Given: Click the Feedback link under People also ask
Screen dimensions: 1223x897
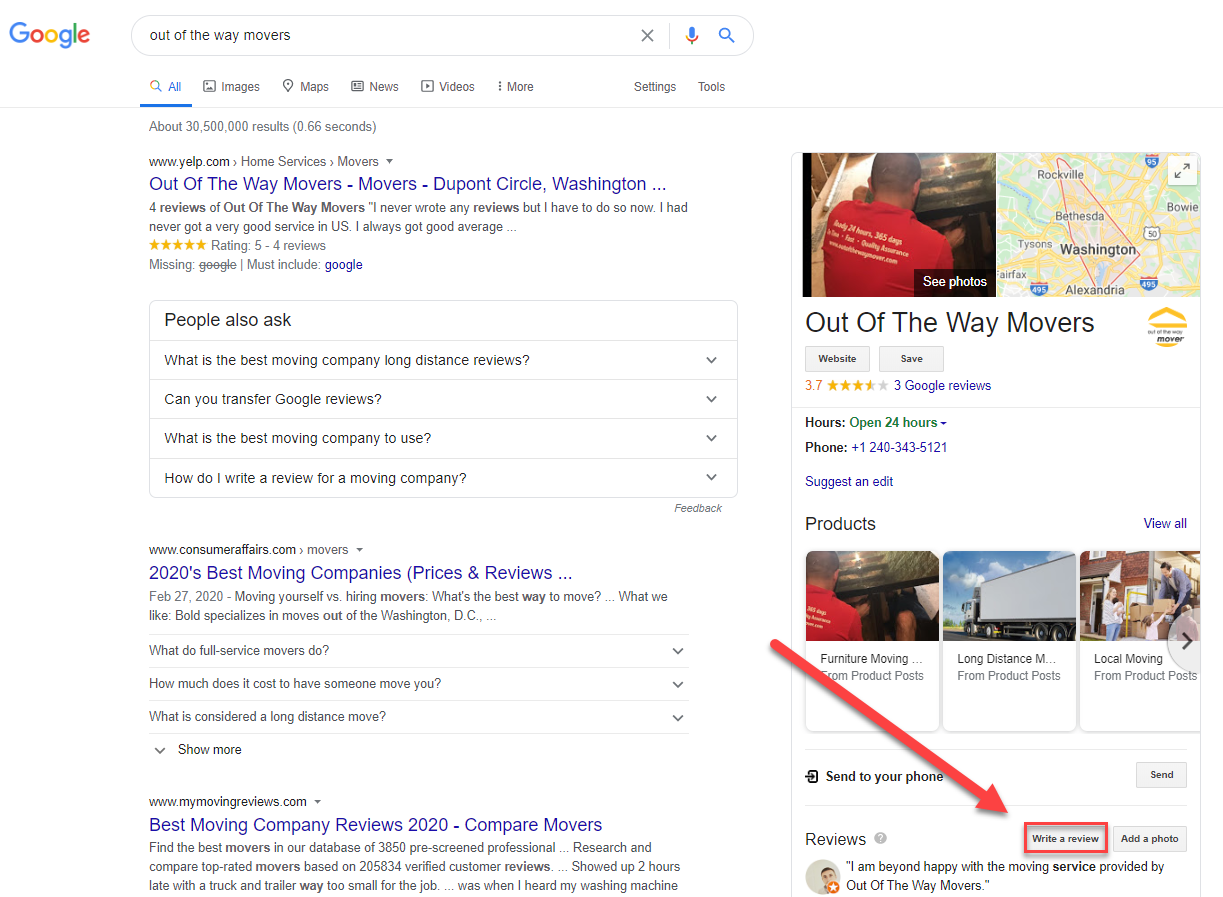Looking at the screenshot, I should 698,508.
